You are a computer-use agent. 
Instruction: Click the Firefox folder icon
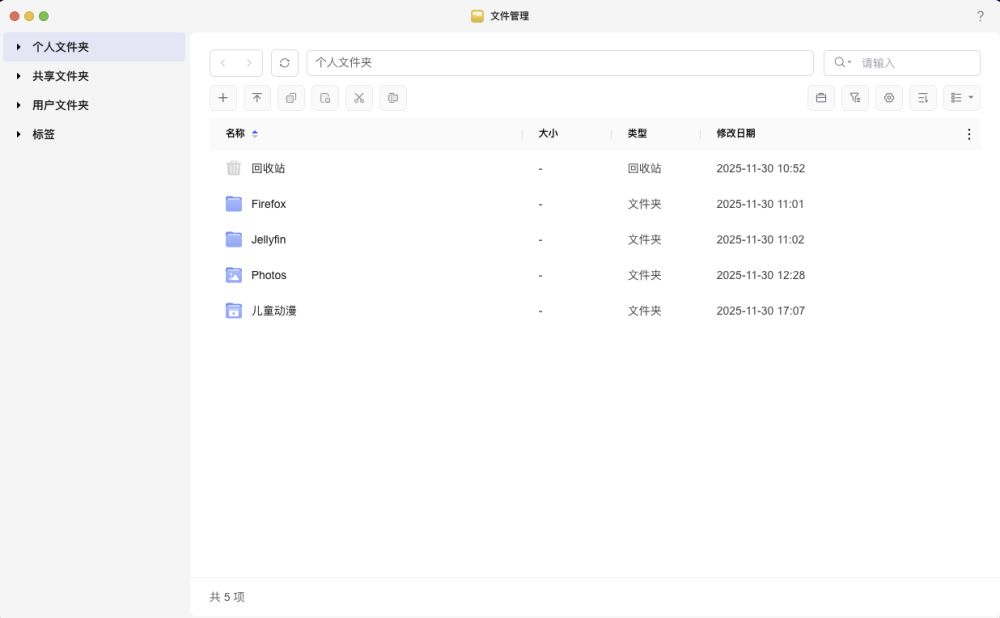pyautogui.click(x=233, y=203)
